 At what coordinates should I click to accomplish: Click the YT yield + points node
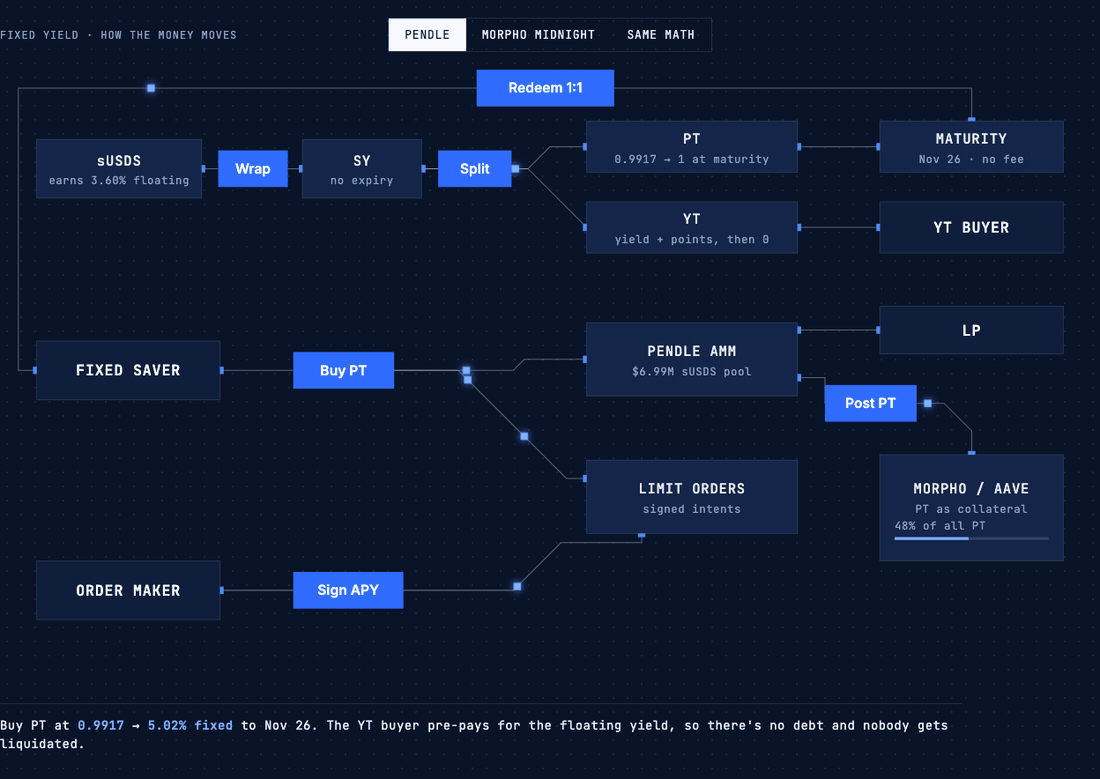tap(692, 227)
